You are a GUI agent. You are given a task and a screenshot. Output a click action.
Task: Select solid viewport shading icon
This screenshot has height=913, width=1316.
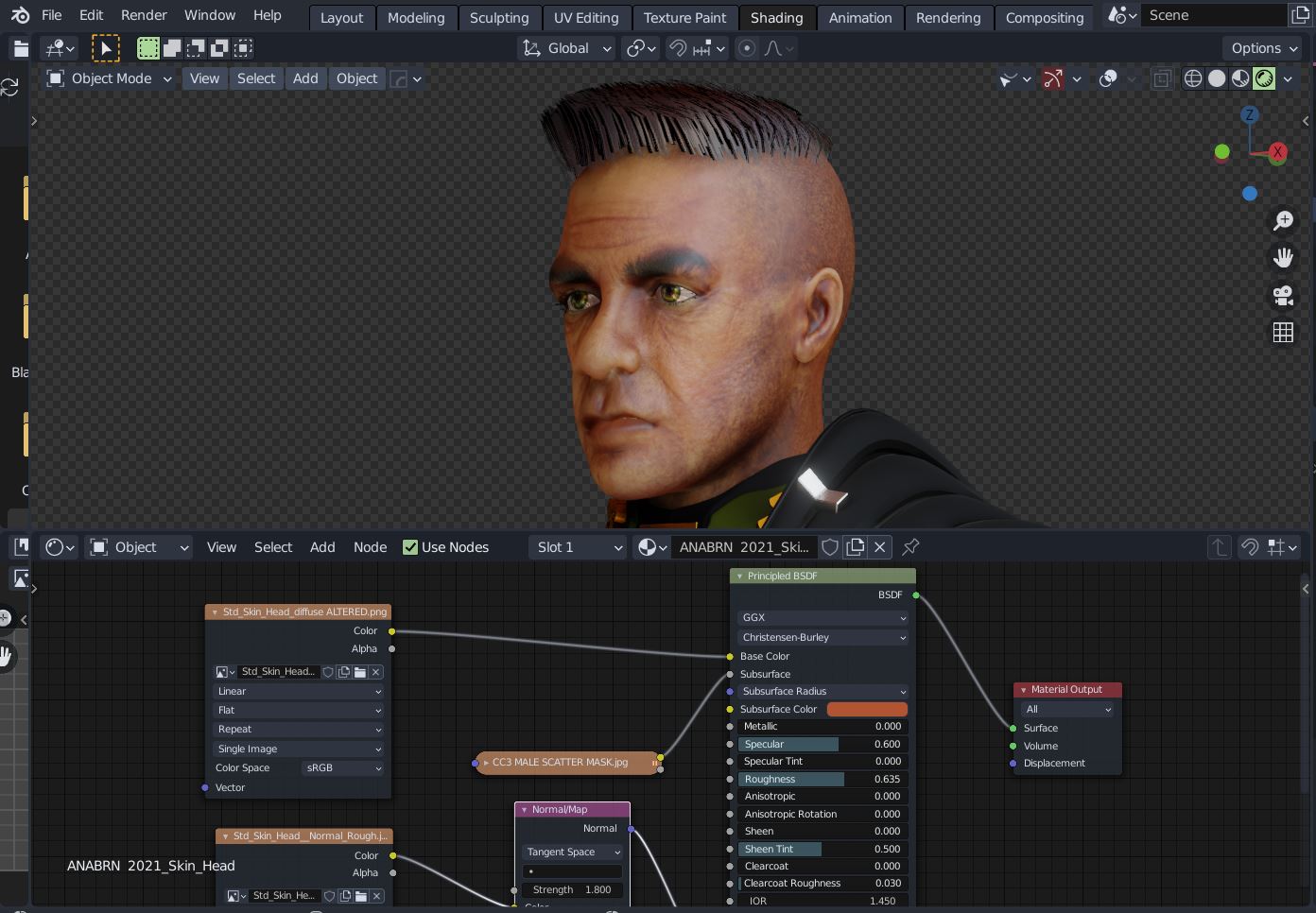click(x=1217, y=78)
